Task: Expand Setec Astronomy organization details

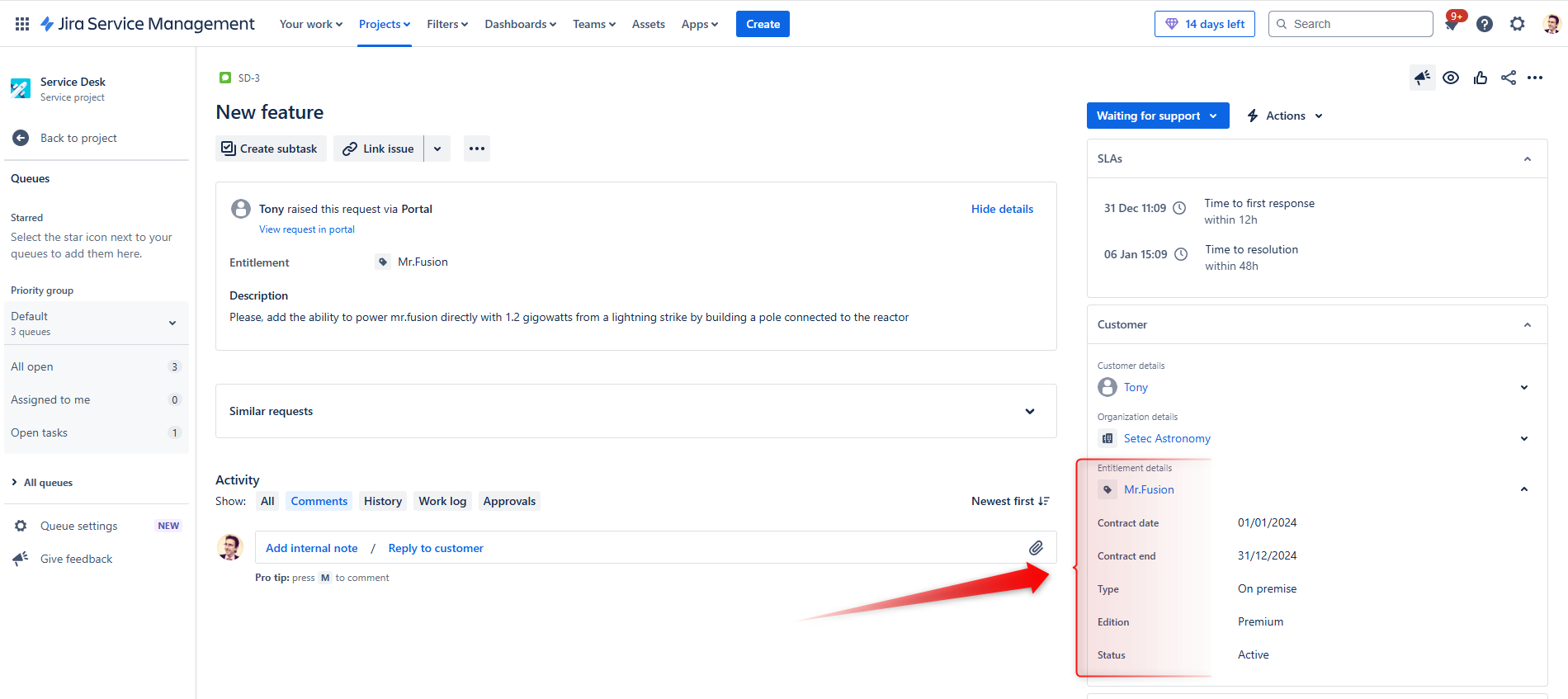Action: coord(1524,438)
